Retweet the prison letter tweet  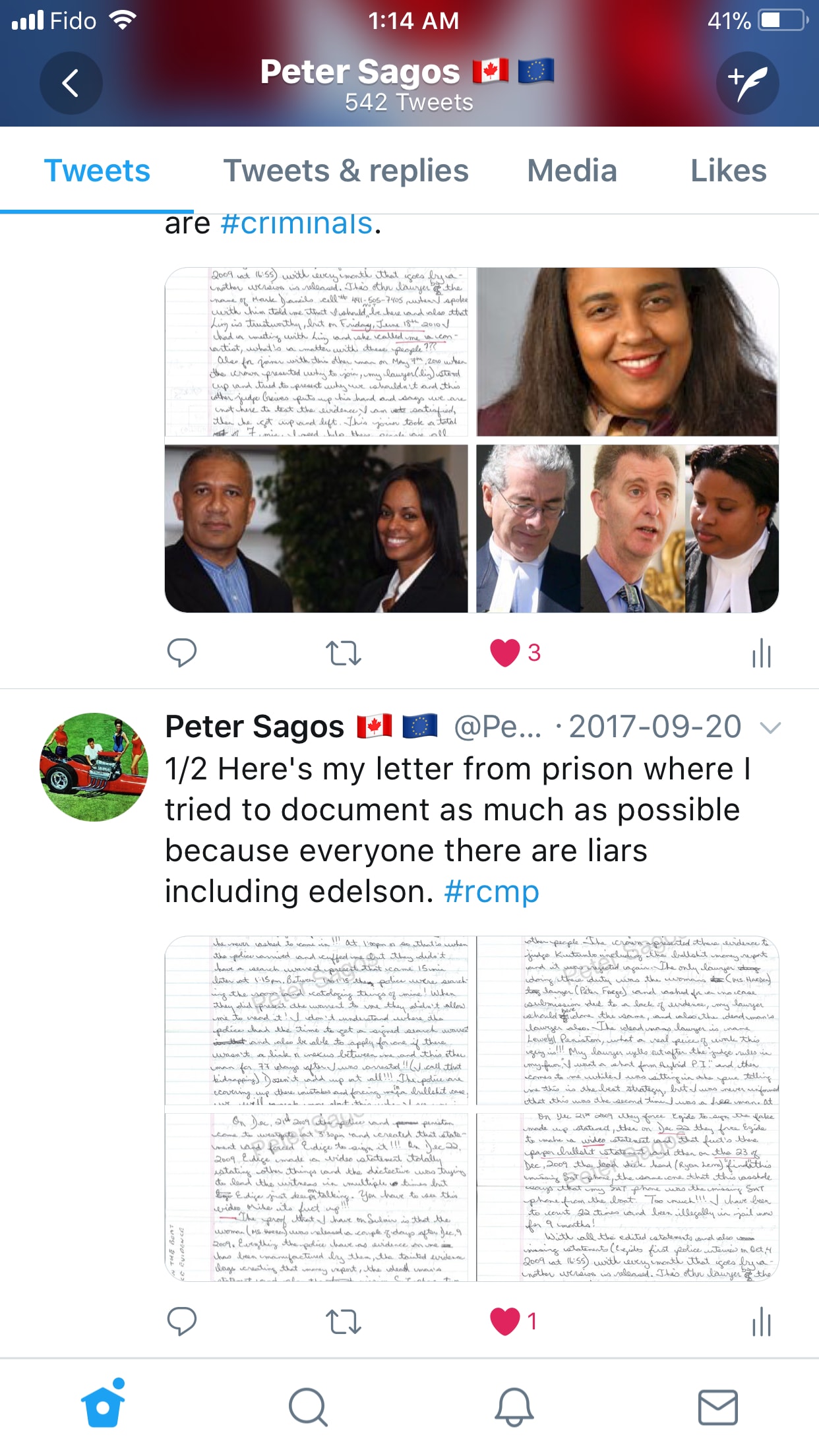344,1321
